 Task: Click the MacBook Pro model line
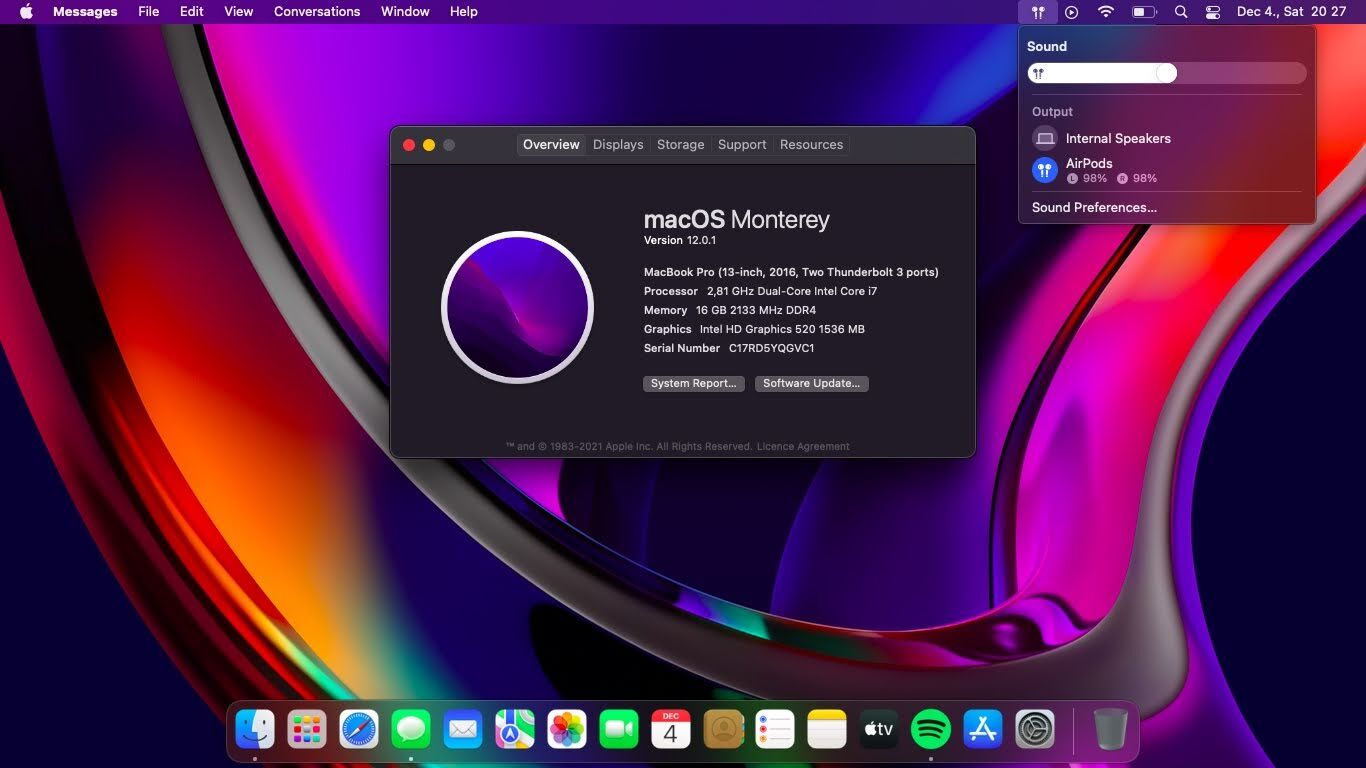[x=791, y=272]
